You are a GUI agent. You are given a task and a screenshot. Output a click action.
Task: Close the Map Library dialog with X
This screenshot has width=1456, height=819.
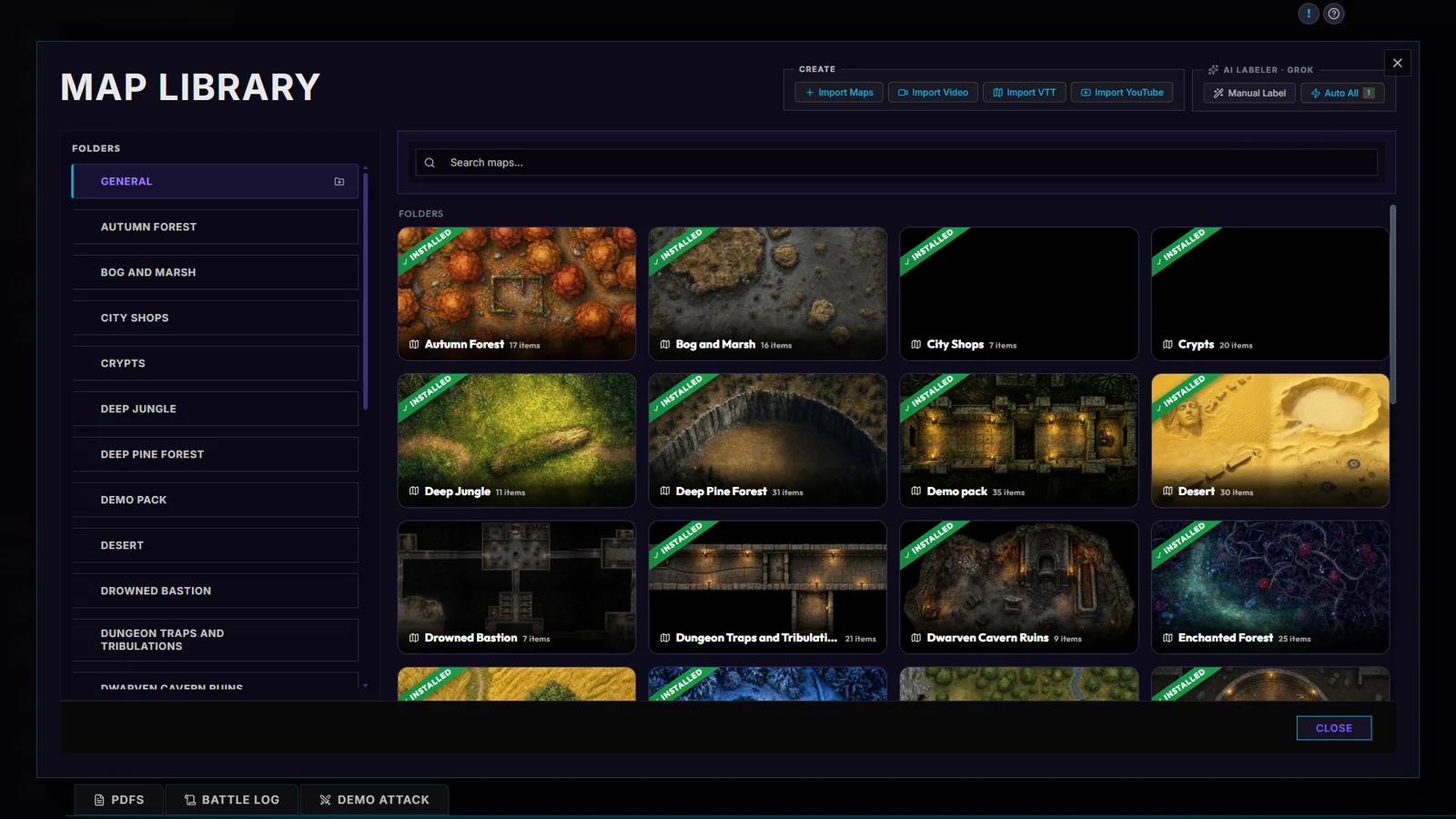(1398, 63)
